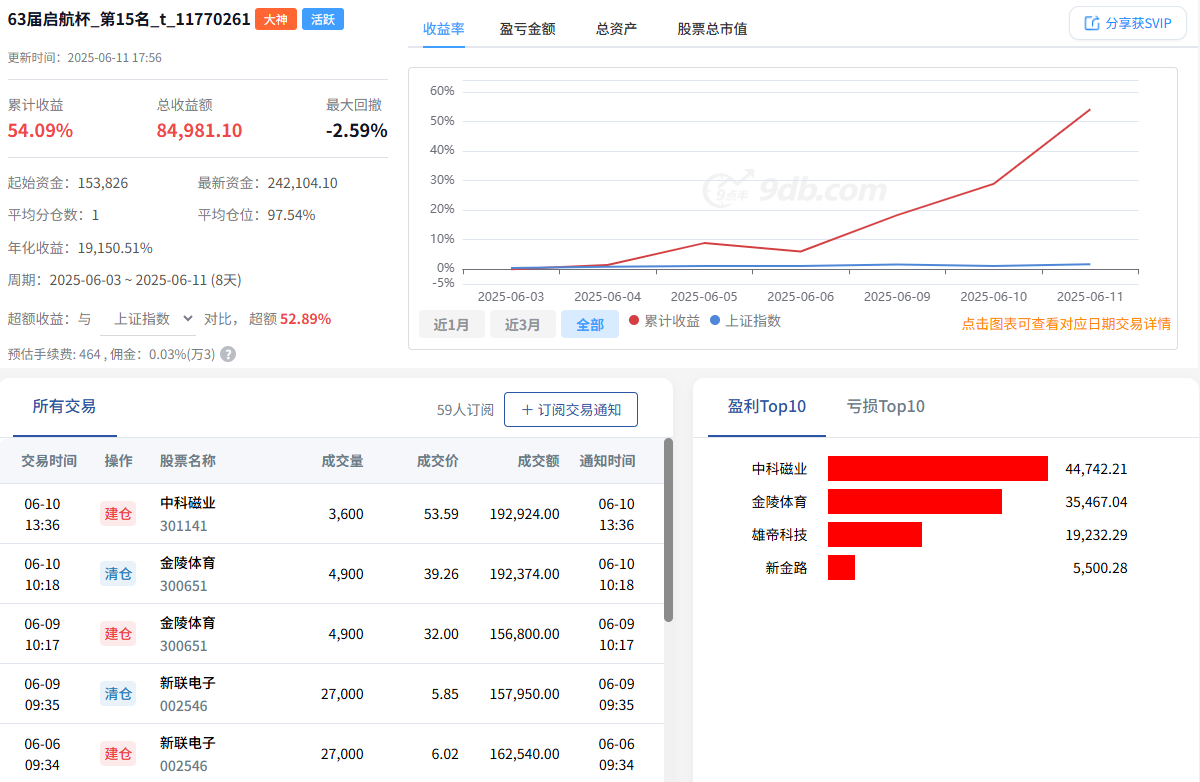Click the 成交额 column header
This screenshot has width=1200, height=782.
click(x=539, y=461)
